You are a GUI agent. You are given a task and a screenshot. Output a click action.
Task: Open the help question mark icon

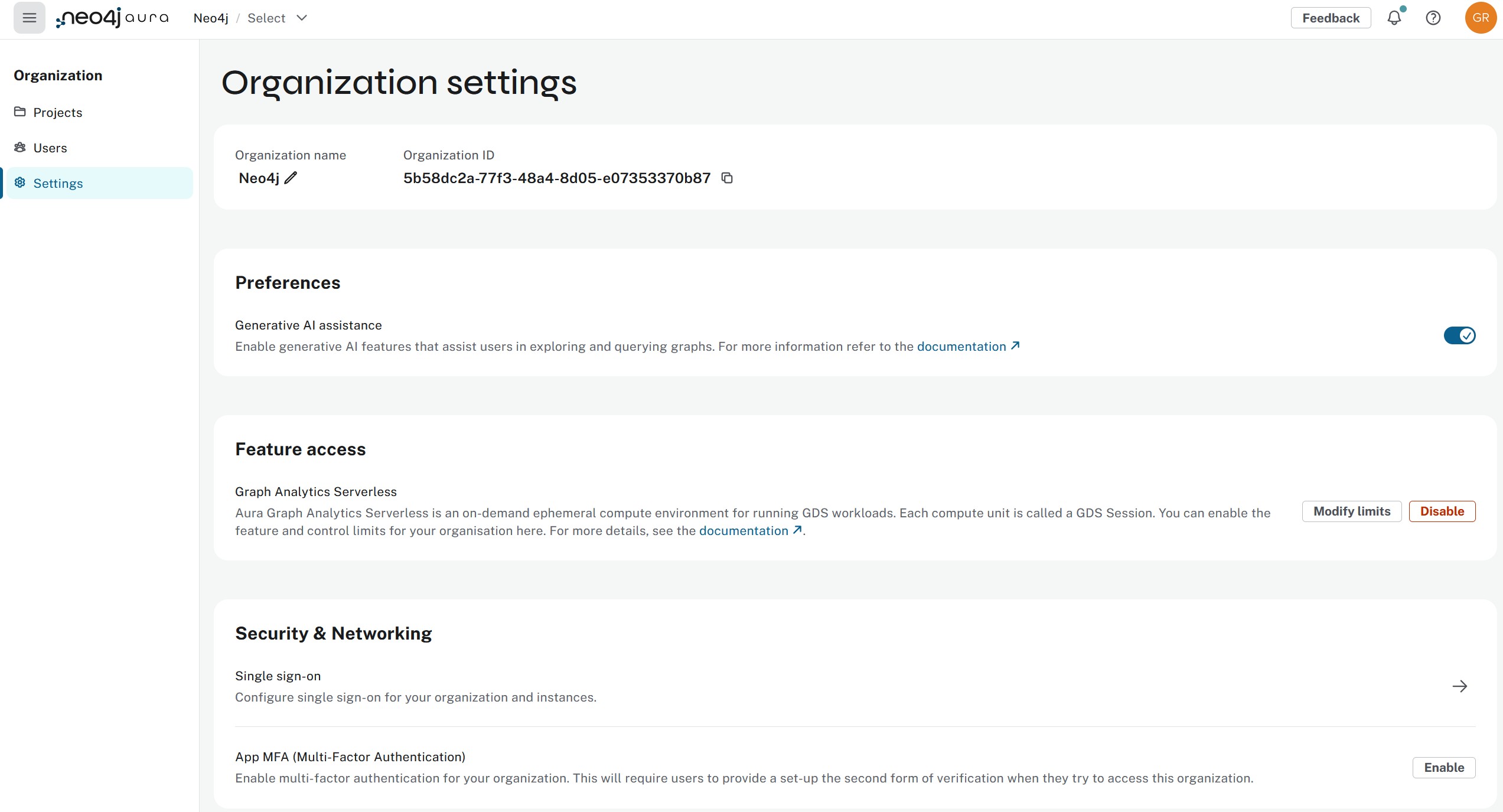[1433, 18]
